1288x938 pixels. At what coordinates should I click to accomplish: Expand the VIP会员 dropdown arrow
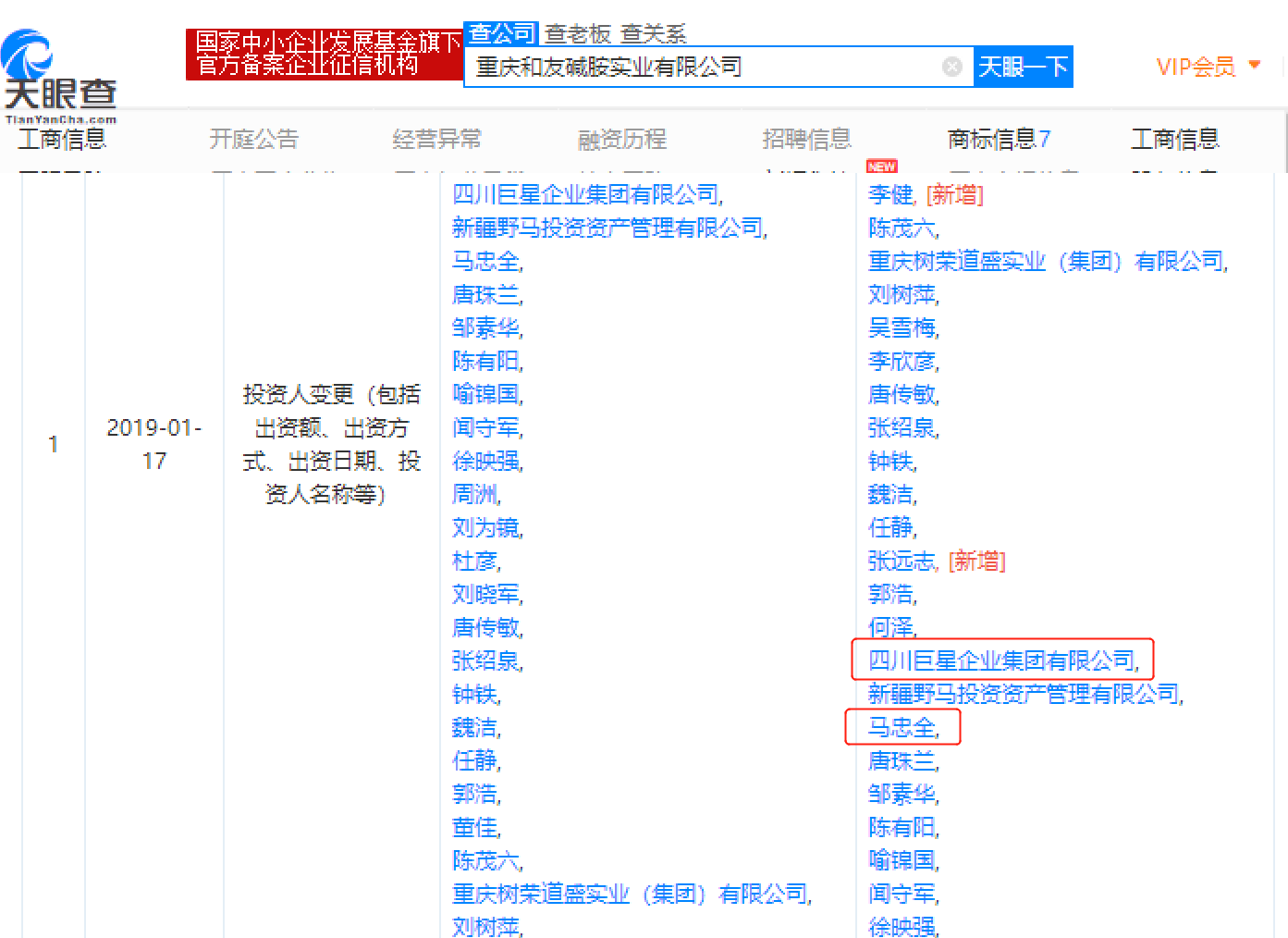[x=1255, y=65]
